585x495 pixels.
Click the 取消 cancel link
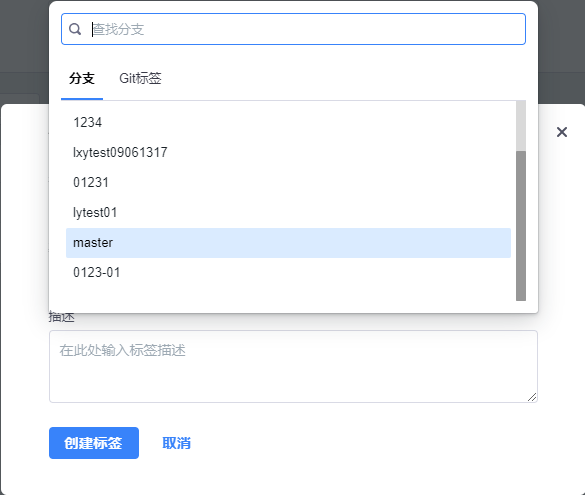point(176,443)
